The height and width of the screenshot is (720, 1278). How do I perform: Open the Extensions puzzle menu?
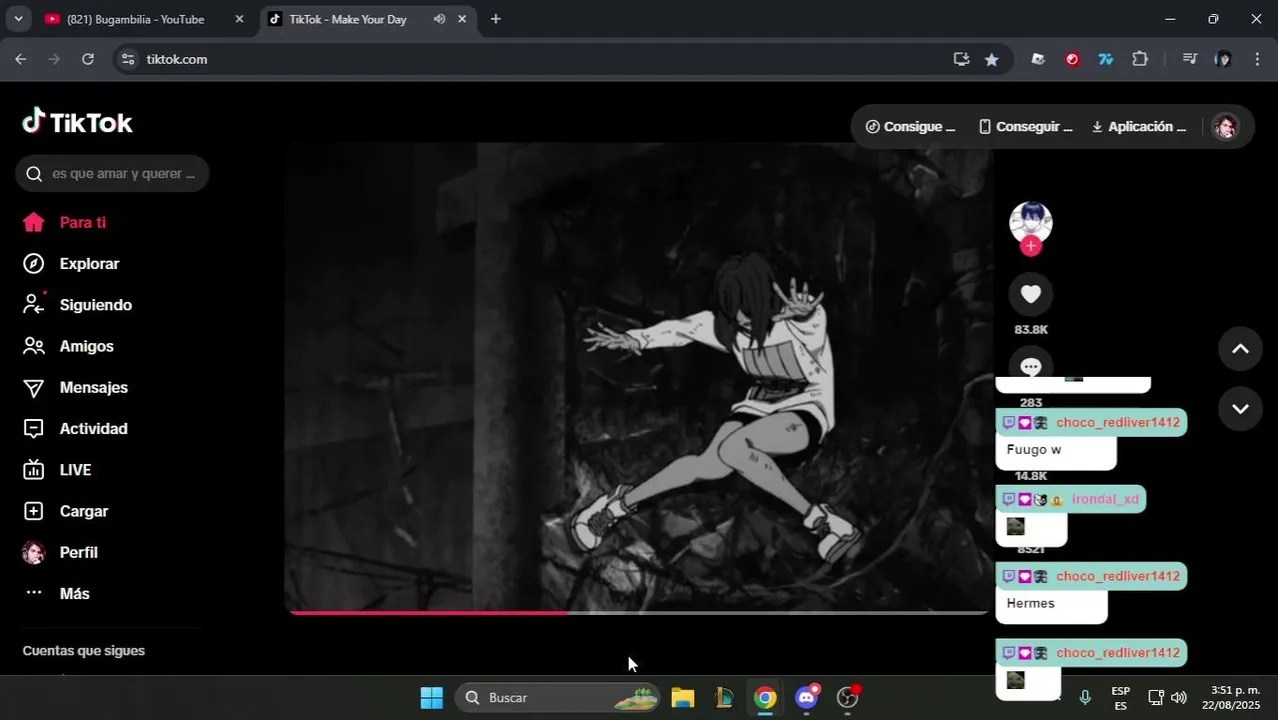coord(1140,59)
